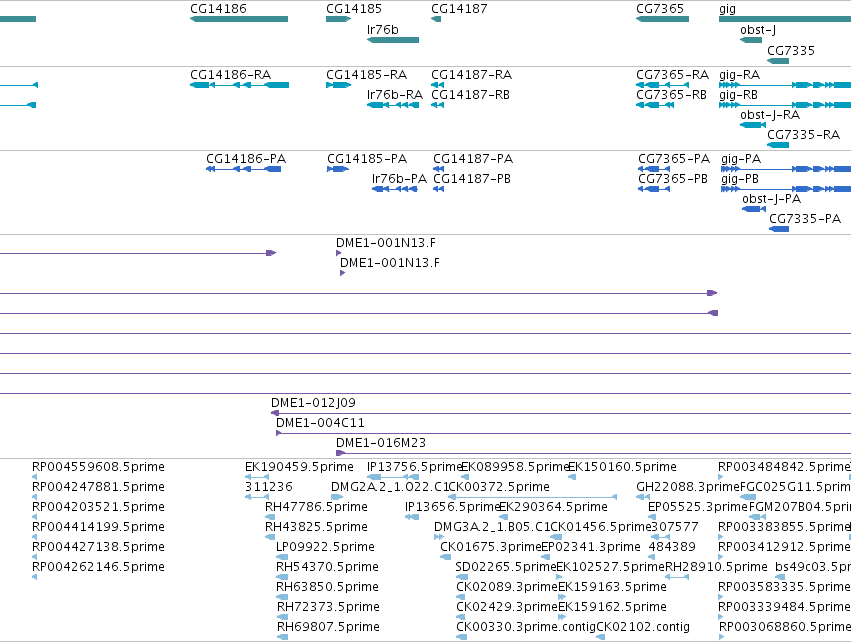Screen dimensions: 851x642
Task: Select the 311236 EST label
Action: 269,487
